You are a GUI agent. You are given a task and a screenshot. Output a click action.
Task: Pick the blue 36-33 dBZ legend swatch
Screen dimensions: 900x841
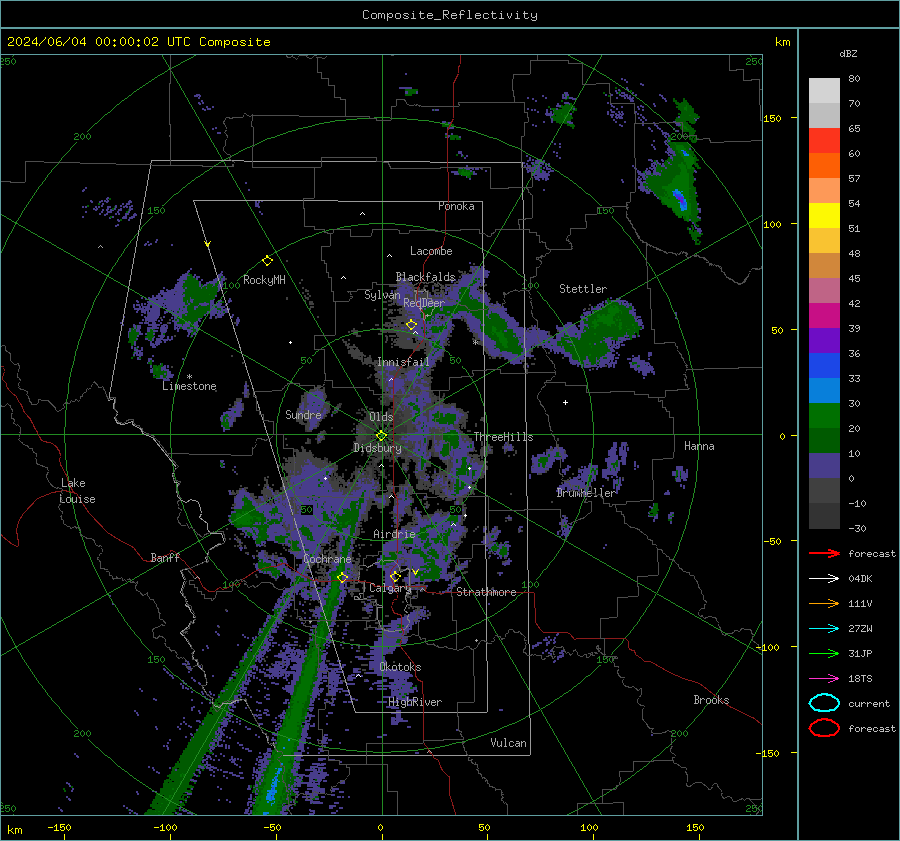pos(824,366)
